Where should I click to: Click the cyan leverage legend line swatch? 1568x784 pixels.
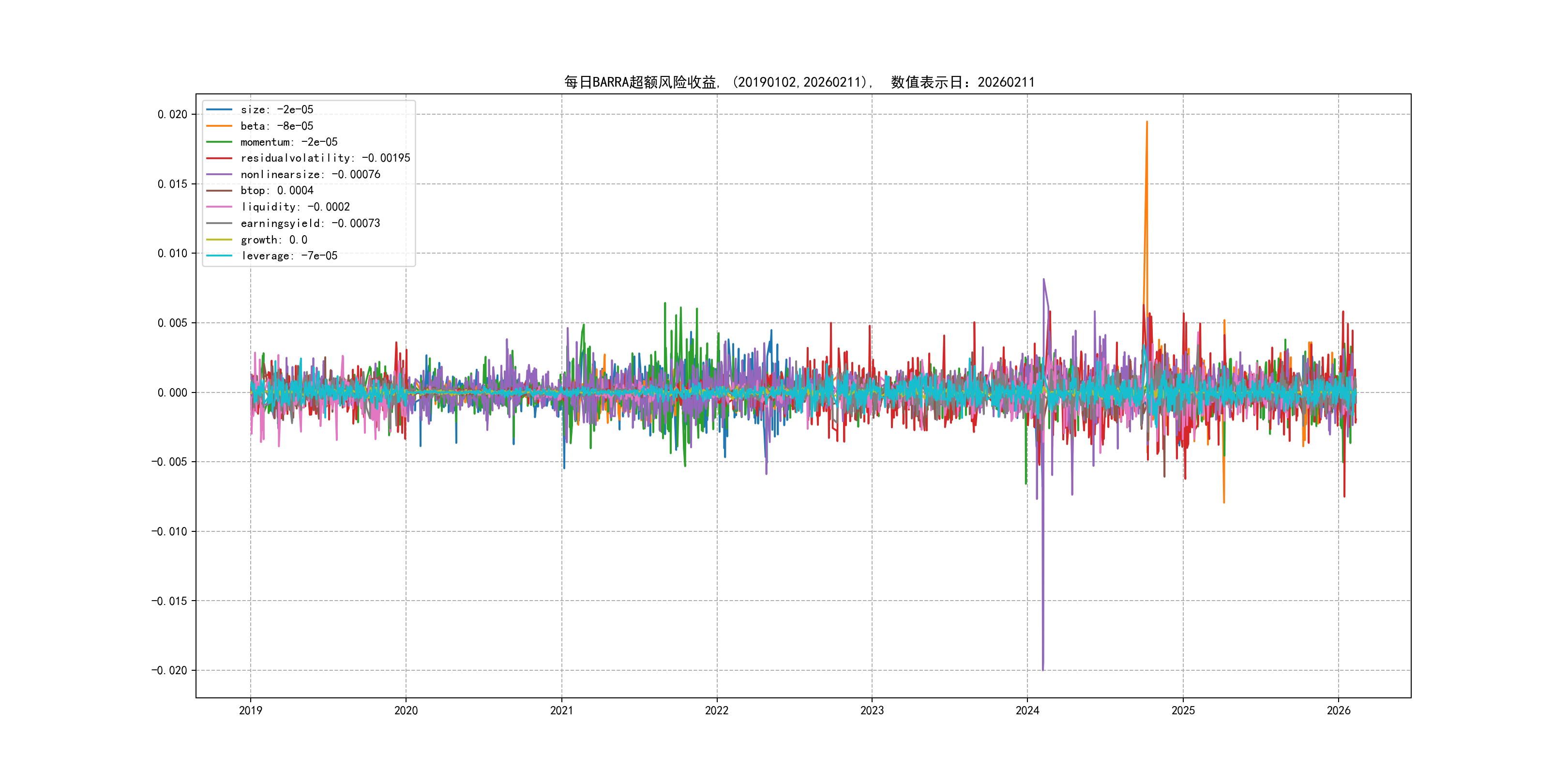pos(219,256)
